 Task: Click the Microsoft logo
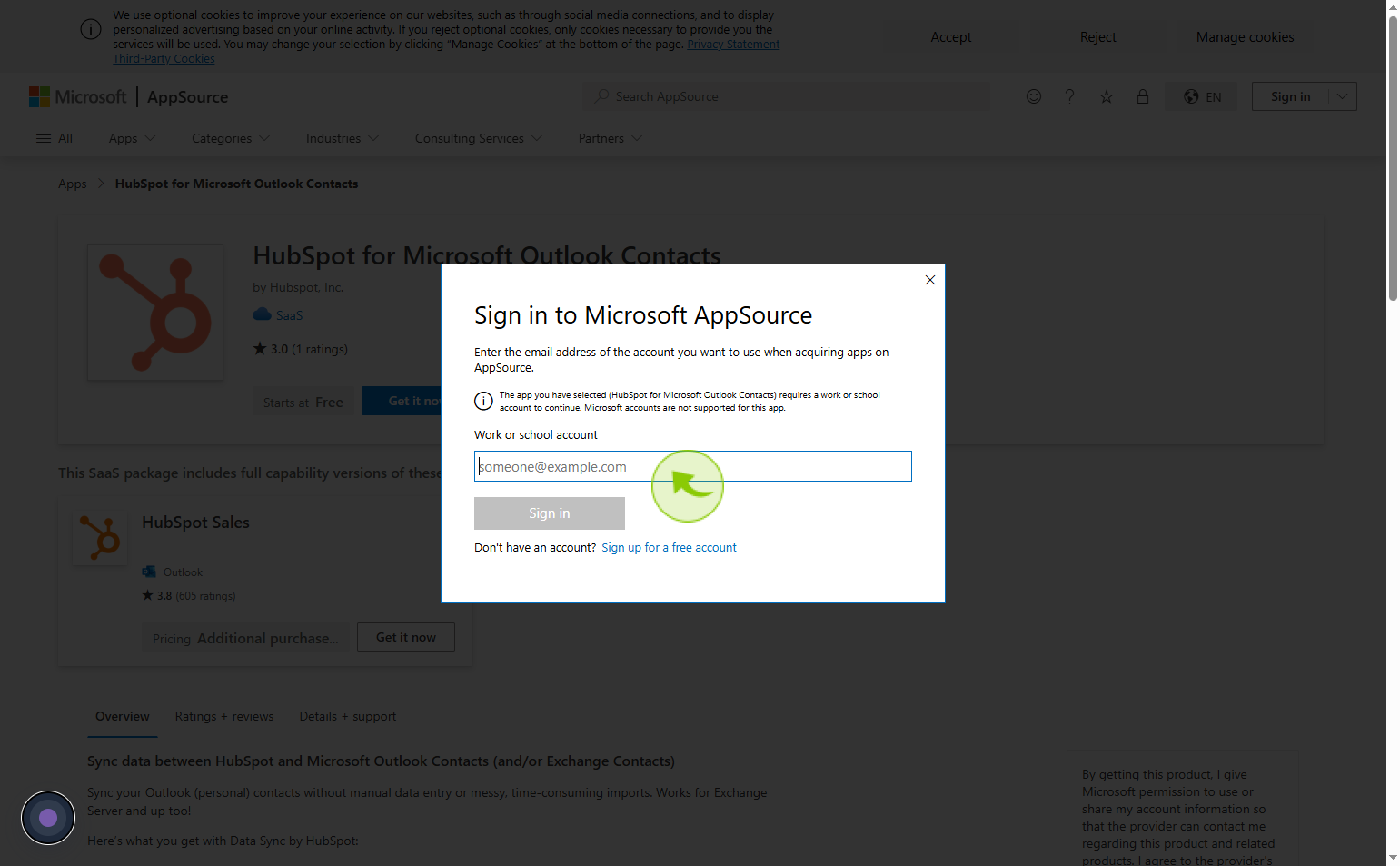tap(78, 96)
